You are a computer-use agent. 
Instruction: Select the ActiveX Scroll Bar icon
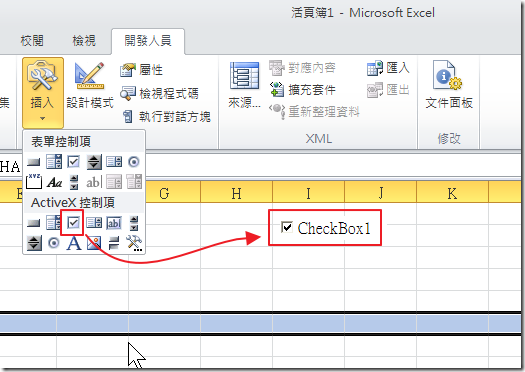pos(134,223)
